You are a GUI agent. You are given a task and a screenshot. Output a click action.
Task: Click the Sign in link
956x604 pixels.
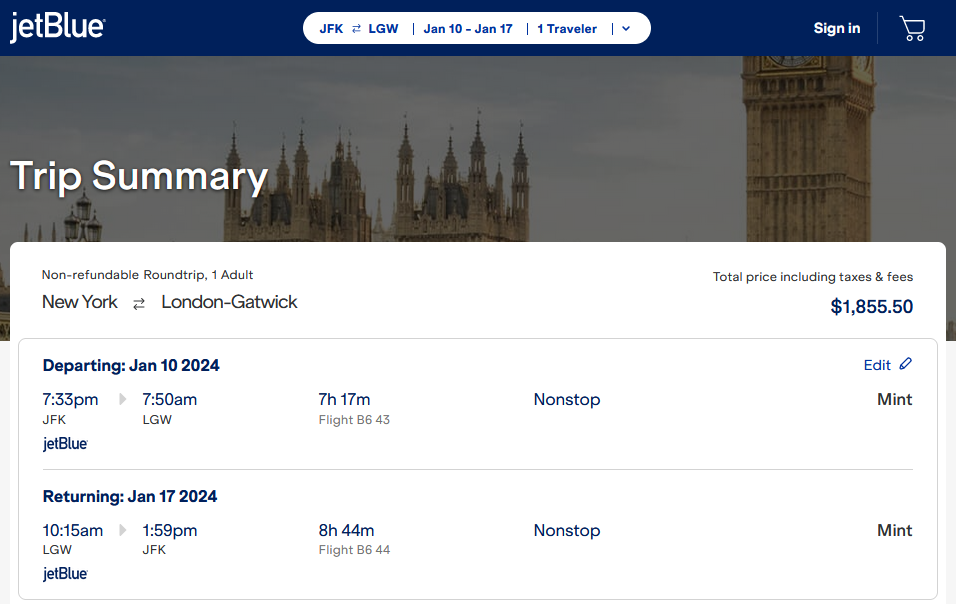(836, 28)
